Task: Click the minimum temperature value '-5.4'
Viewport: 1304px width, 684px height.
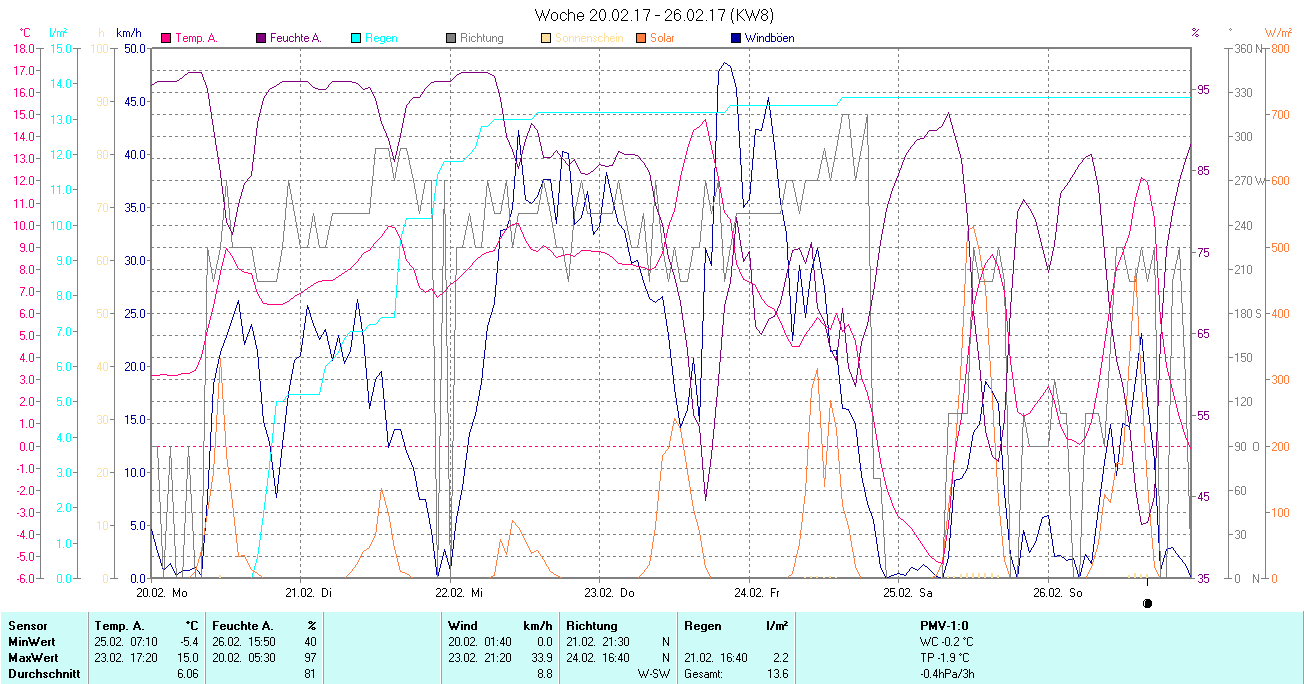Action: (189, 641)
